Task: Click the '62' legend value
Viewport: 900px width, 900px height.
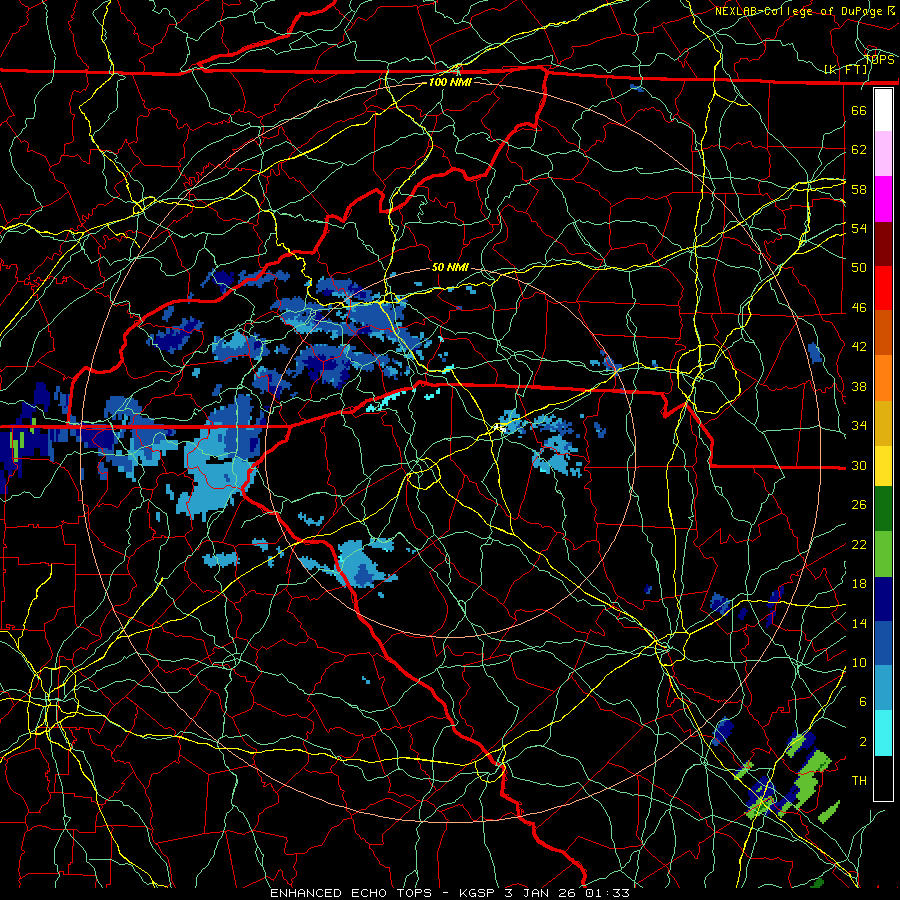Action: point(859,150)
